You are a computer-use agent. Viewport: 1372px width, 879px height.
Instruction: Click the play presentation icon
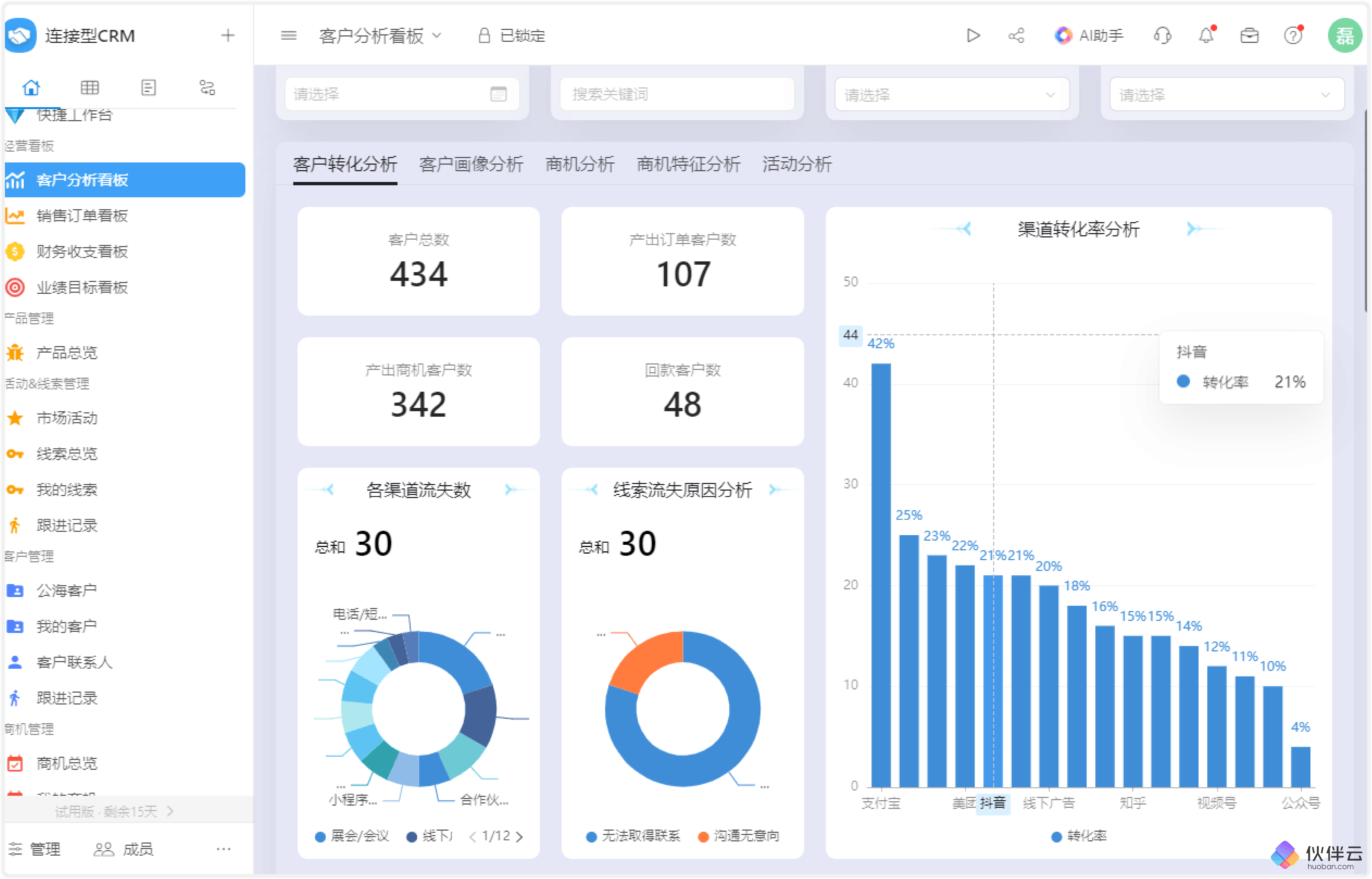click(973, 35)
